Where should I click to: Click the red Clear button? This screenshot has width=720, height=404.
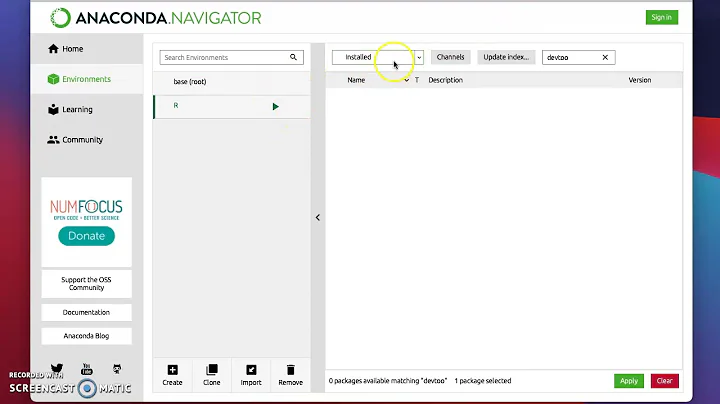tap(664, 381)
